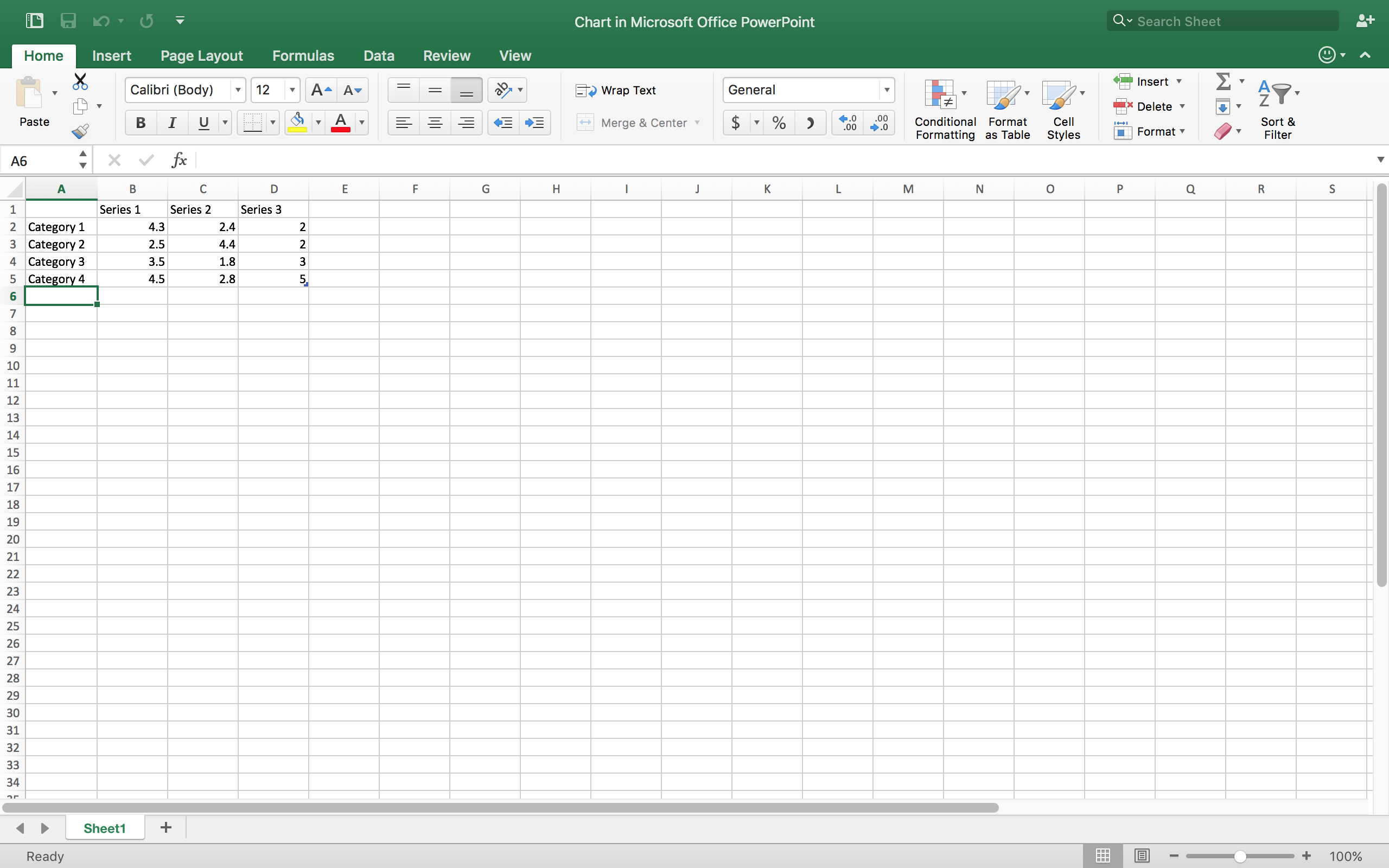Expand the font size 12 dropdown
Image resolution: width=1389 pixels, height=868 pixels.
tap(292, 90)
